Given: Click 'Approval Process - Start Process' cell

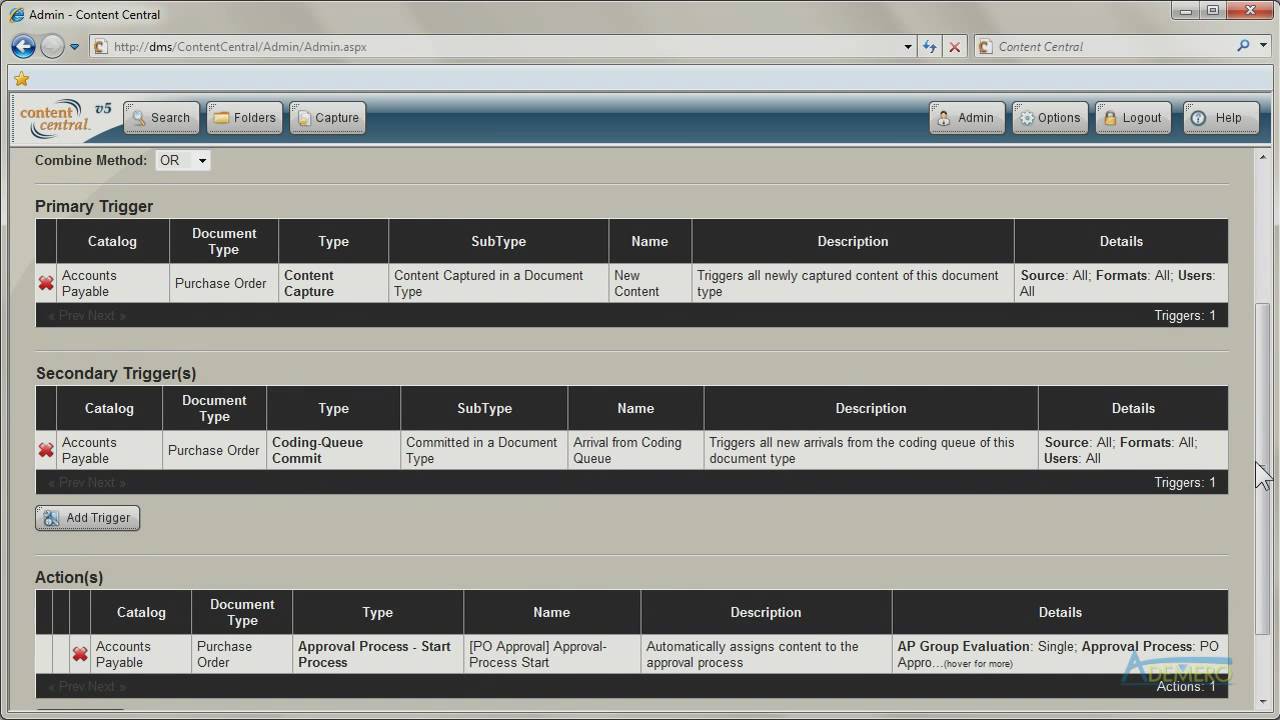Looking at the screenshot, I should tap(378, 654).
